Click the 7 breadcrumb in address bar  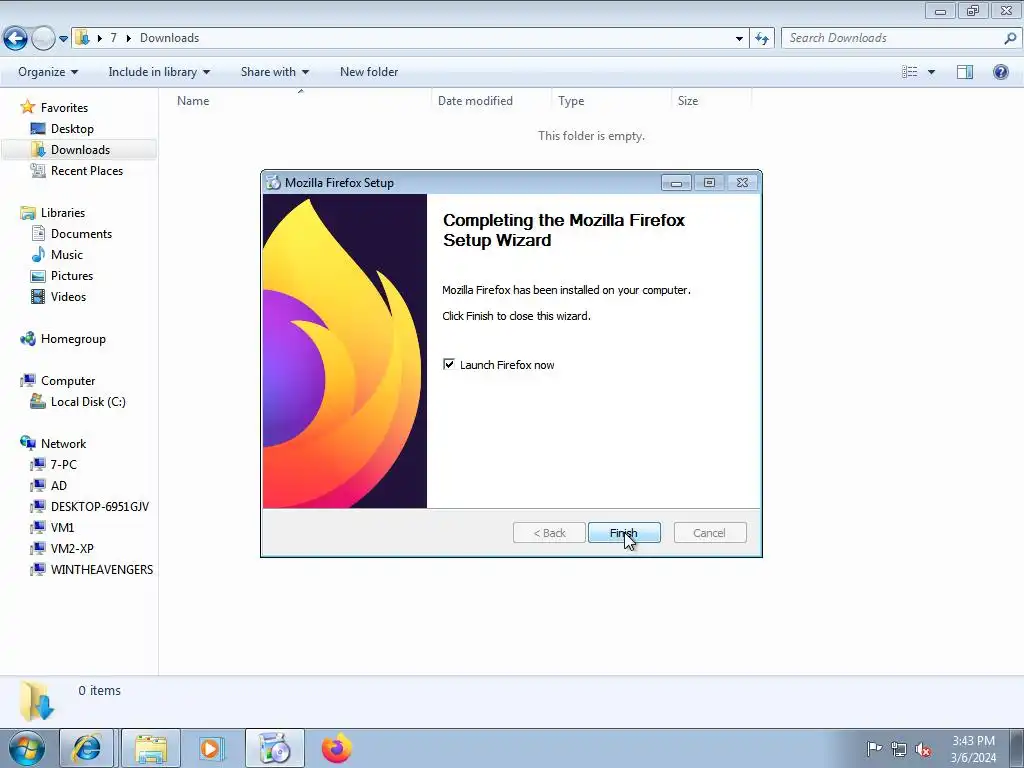coord(114,38)
